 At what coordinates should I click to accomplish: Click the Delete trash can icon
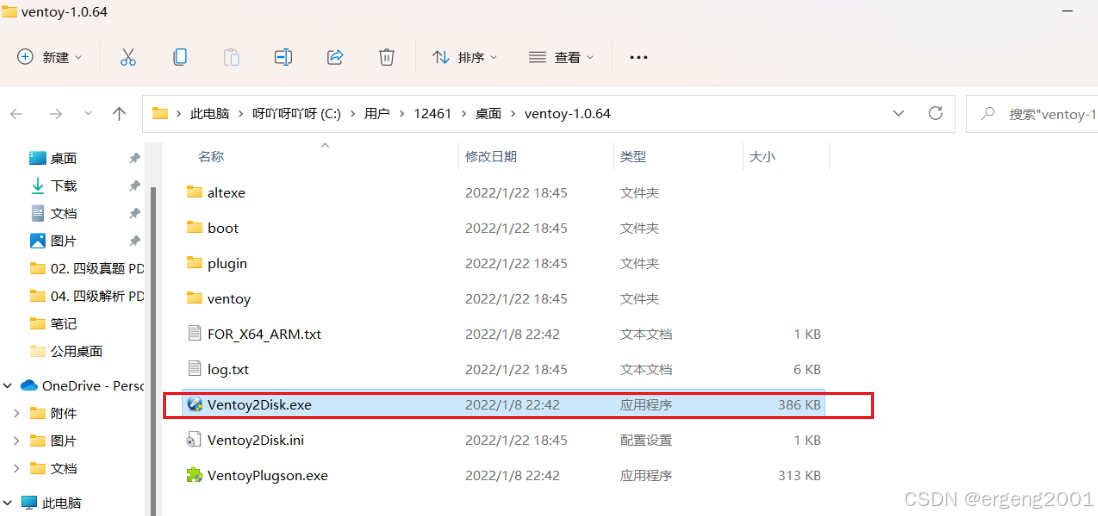[x=387, y=57]
